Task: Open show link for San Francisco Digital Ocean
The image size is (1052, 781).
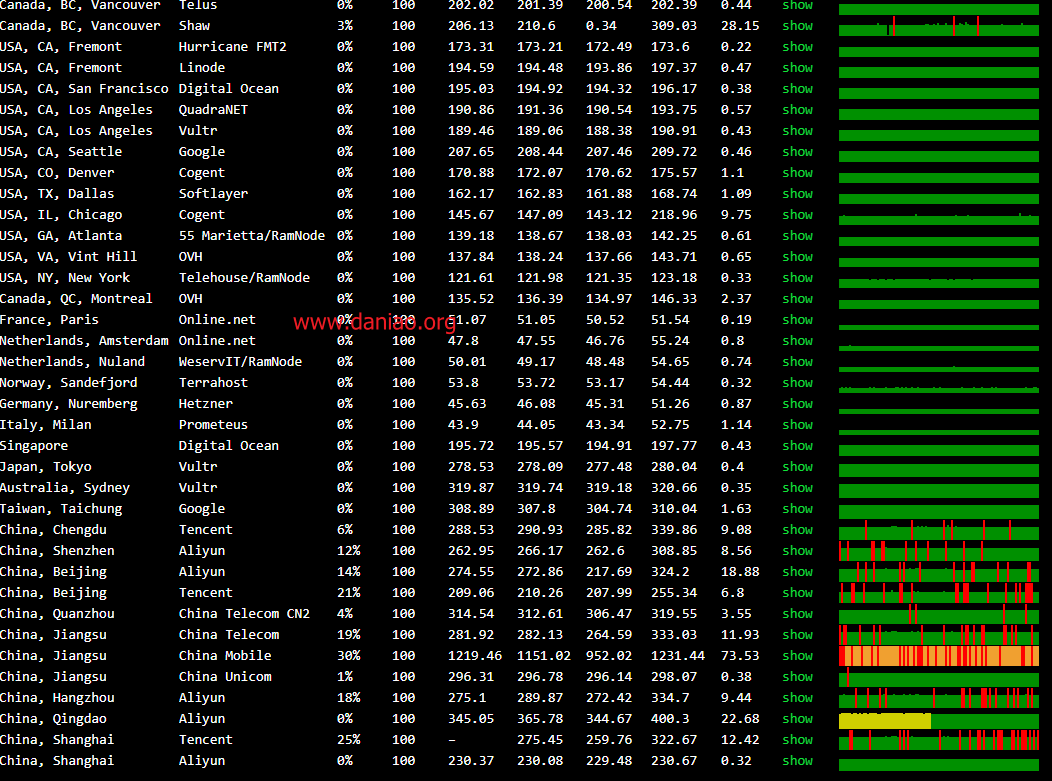Action: pyautogui.click(x=797, y=89)
